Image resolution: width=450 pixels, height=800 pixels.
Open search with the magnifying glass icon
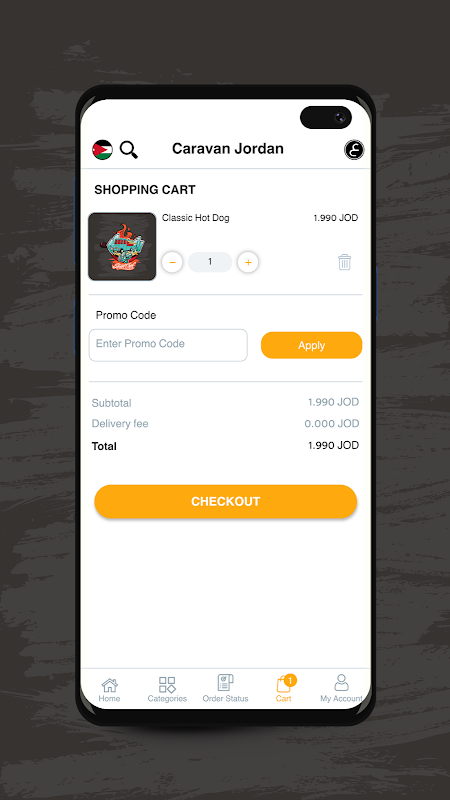pyautogui.click(x=129, y=149)
